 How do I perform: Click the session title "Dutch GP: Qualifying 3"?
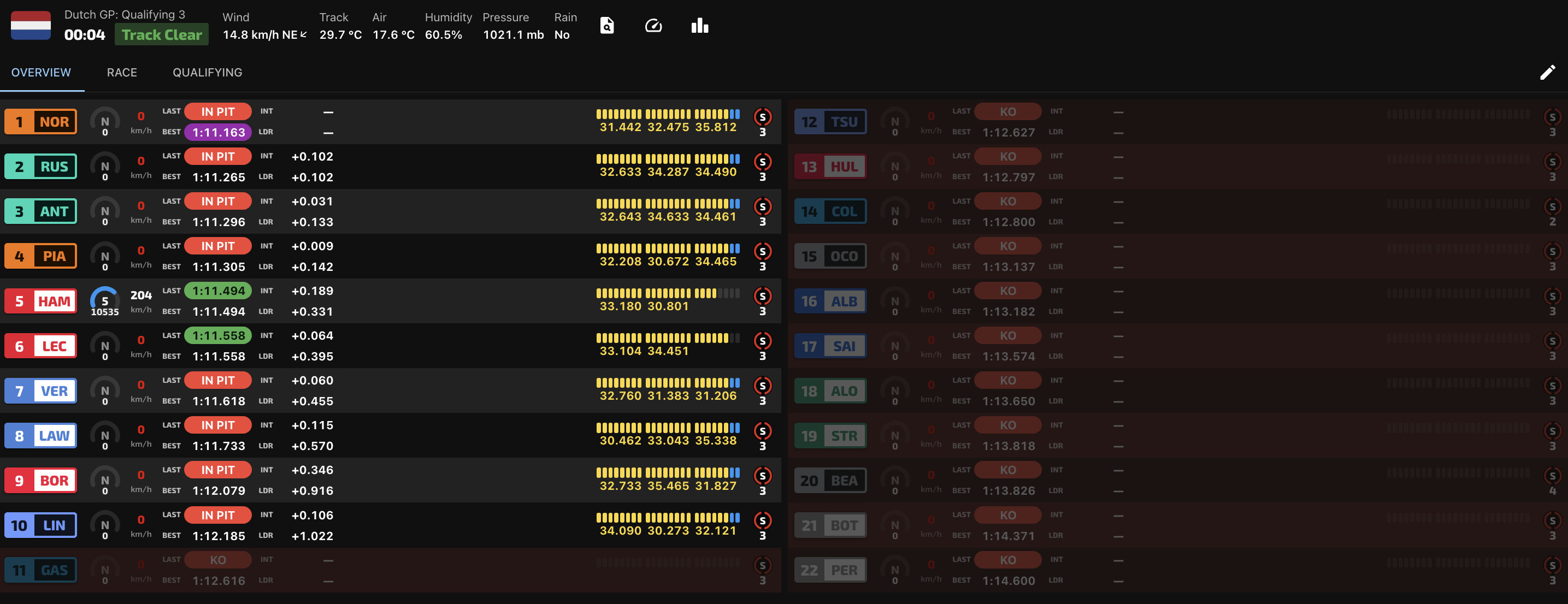click(x=125, y=15)
